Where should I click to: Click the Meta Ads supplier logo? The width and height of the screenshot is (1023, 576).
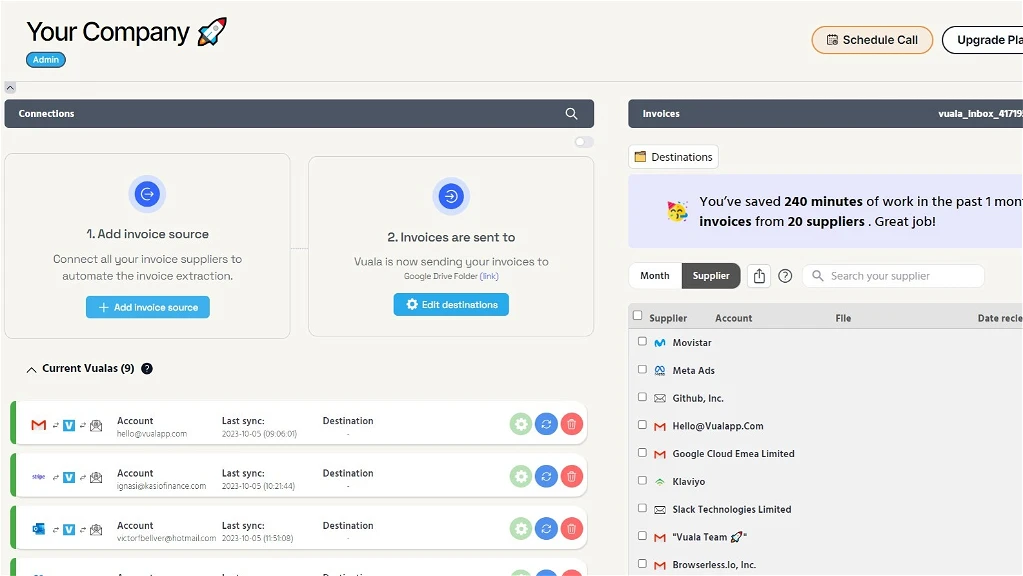point(660,371)
